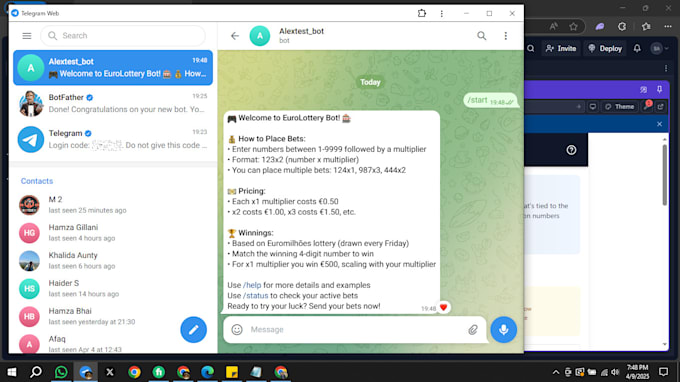Open the Telegram official chat
The height and width of the screenshot is (382, 680).
[x=113, y=139]
